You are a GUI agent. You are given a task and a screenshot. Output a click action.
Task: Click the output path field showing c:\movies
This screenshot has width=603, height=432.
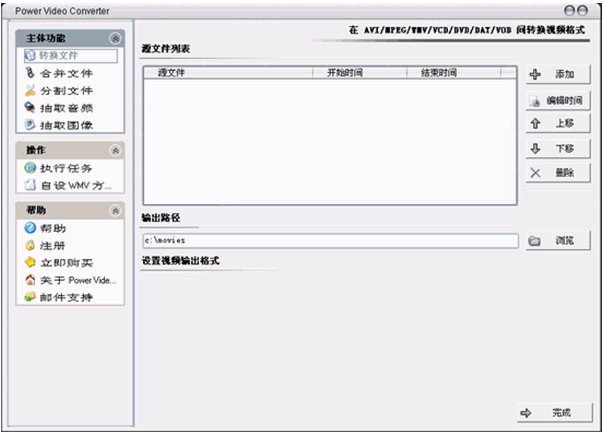pyautogui.click(x=330, y=241)
